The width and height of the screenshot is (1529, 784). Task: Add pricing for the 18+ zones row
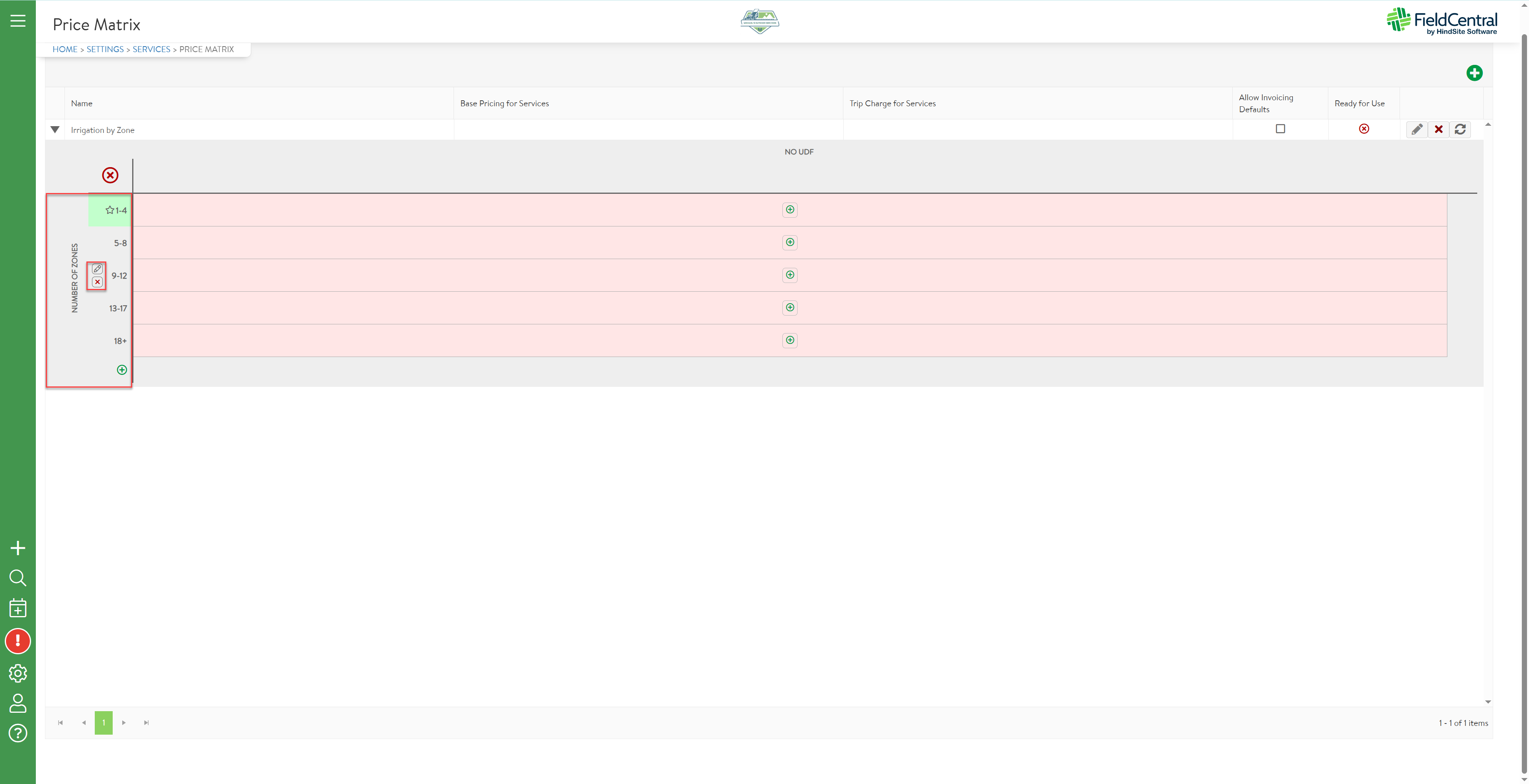[x=790, y=340]
